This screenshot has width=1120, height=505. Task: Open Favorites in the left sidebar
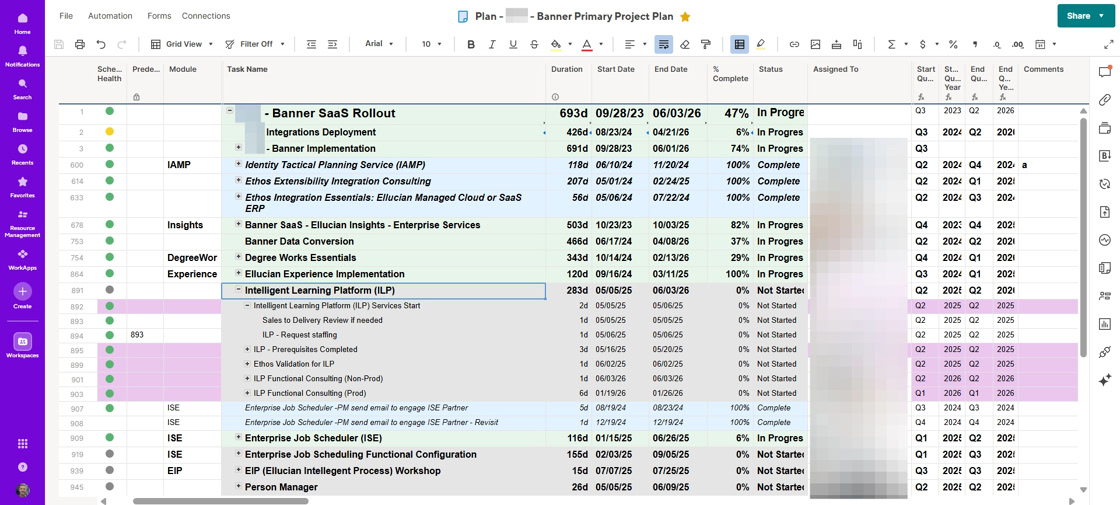22,186
